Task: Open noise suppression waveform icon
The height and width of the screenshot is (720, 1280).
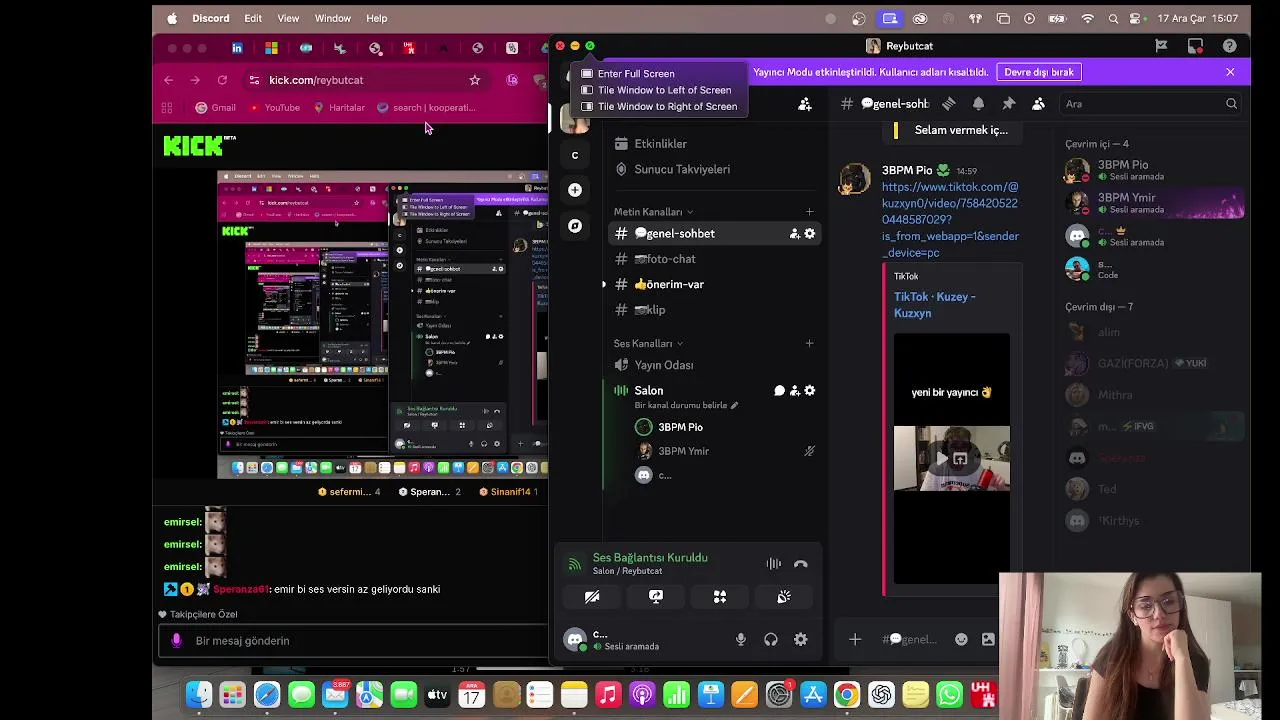Action: coord(773,564)
